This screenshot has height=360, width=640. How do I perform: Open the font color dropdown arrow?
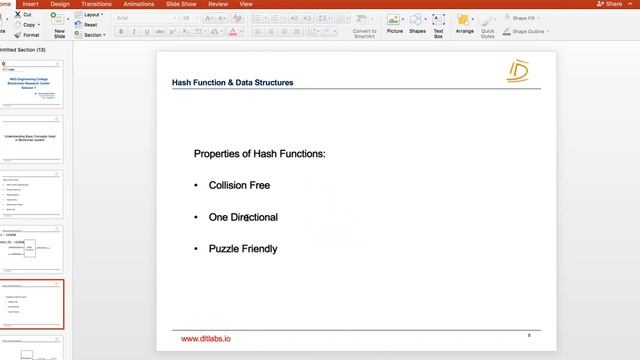[x=241, y=31]
